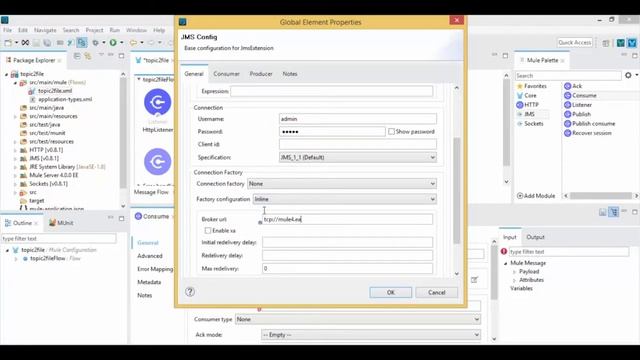Click the Quick Access field
The height and width of the screenshot is (360, 640).
[574, 42]
